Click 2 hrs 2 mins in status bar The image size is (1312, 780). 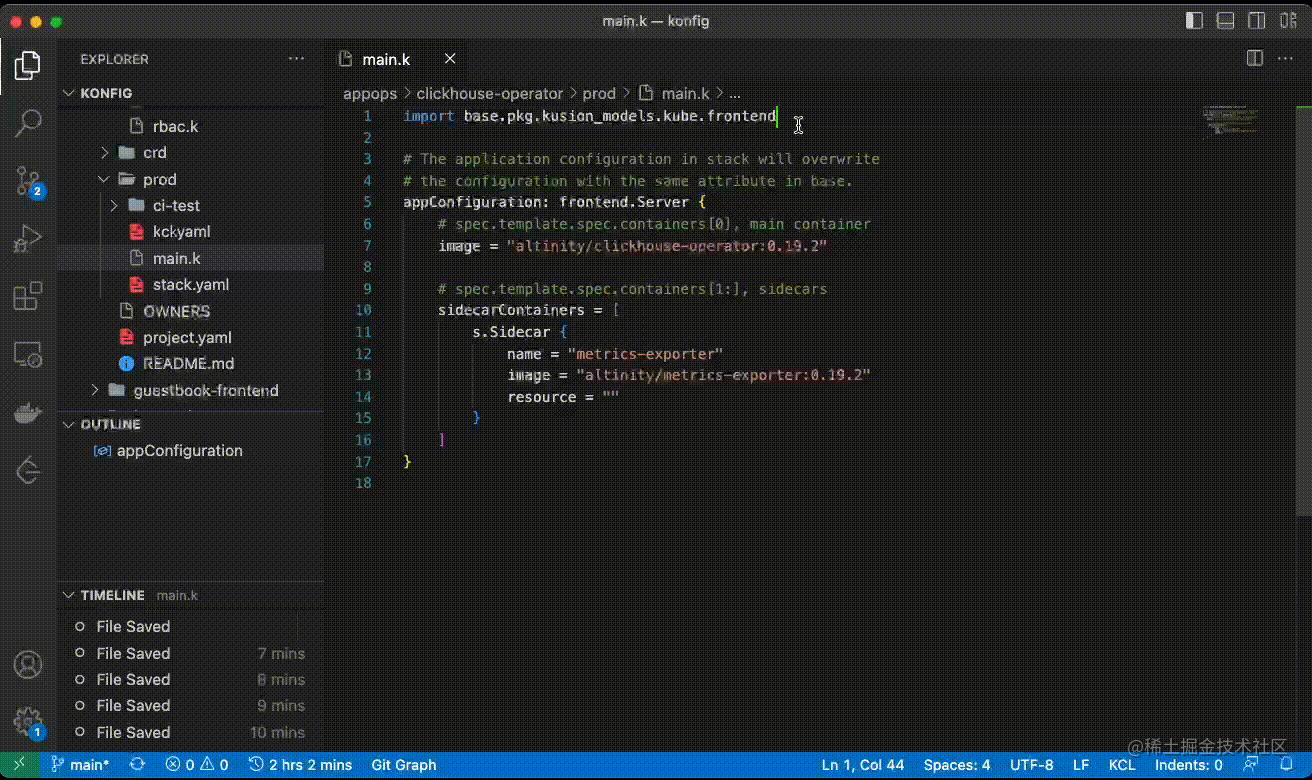point(301,765)
